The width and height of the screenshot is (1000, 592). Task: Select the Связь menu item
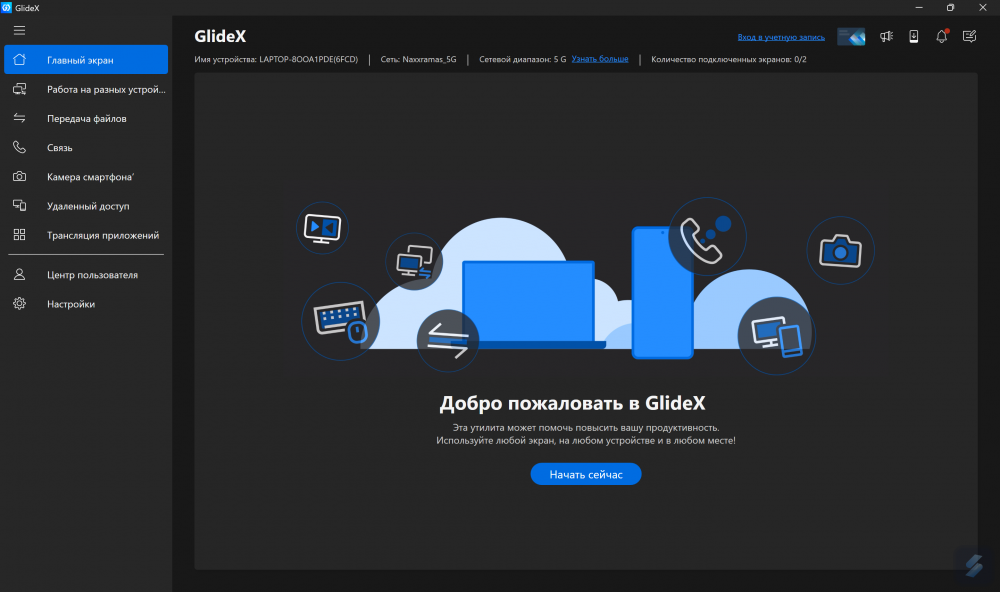point(86,147)
